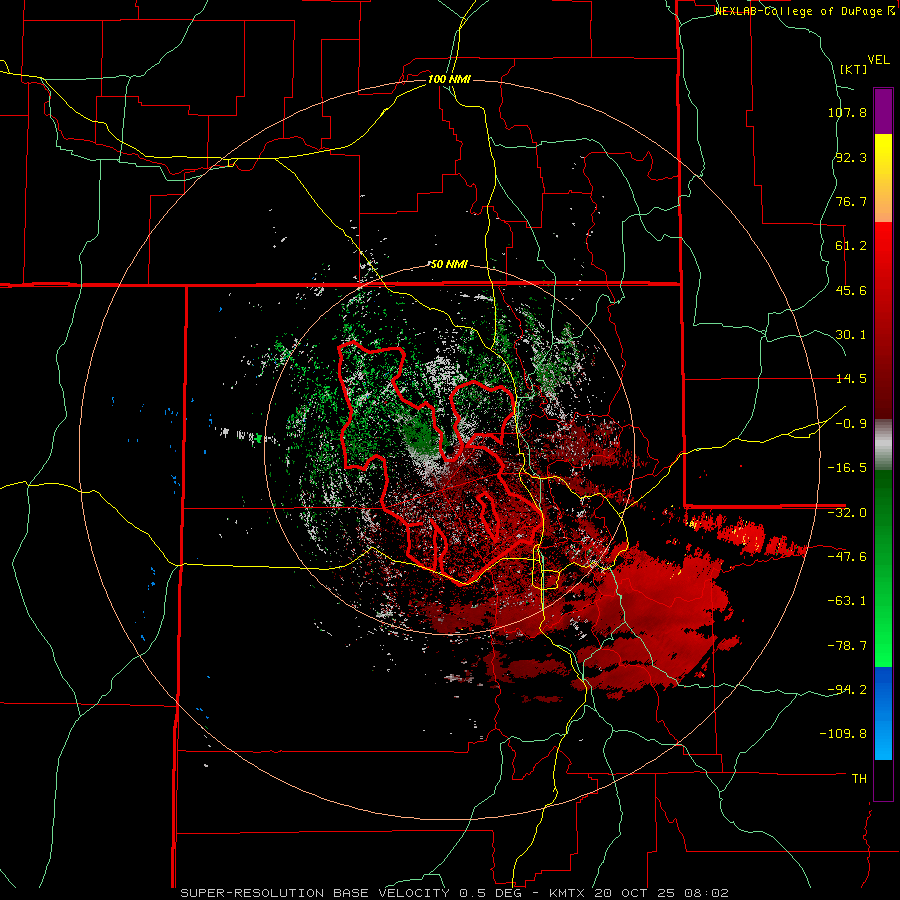Click the -94.2 velocity scale value
This screenshot has width=900, height=900.
pyautogui.click(x=847, y=689)
